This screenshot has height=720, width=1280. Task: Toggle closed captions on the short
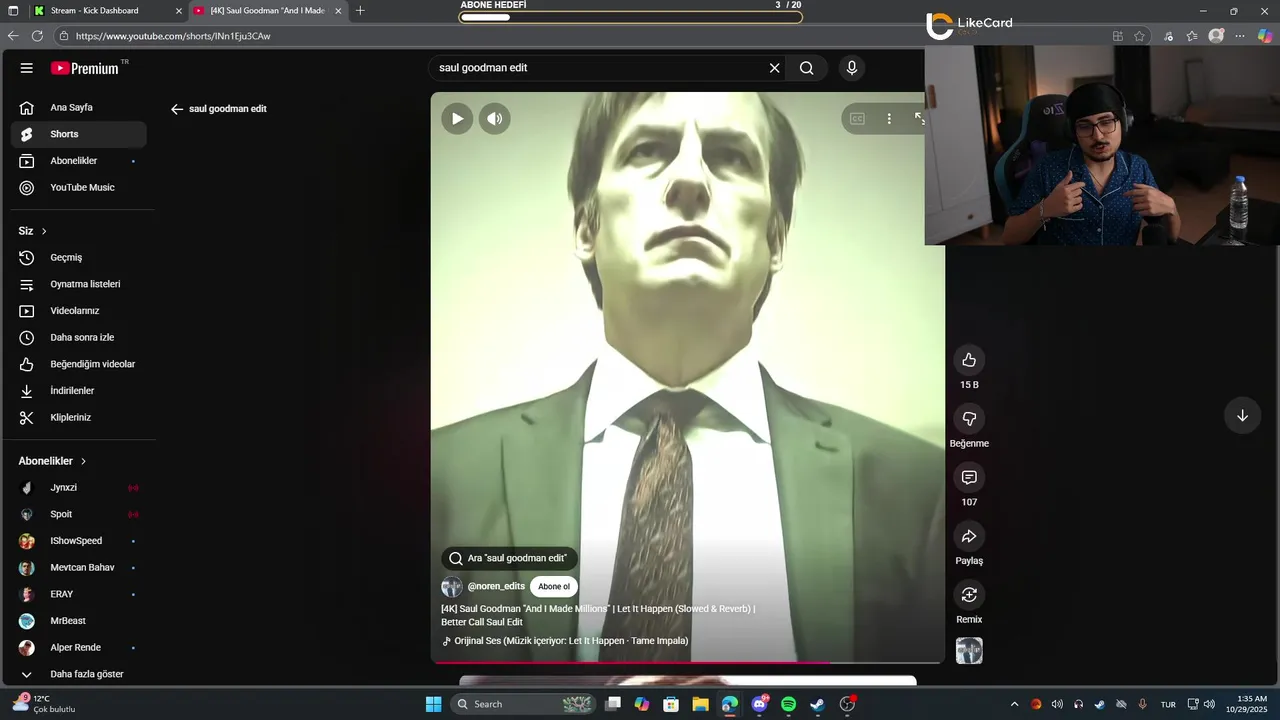pos(857,118)
